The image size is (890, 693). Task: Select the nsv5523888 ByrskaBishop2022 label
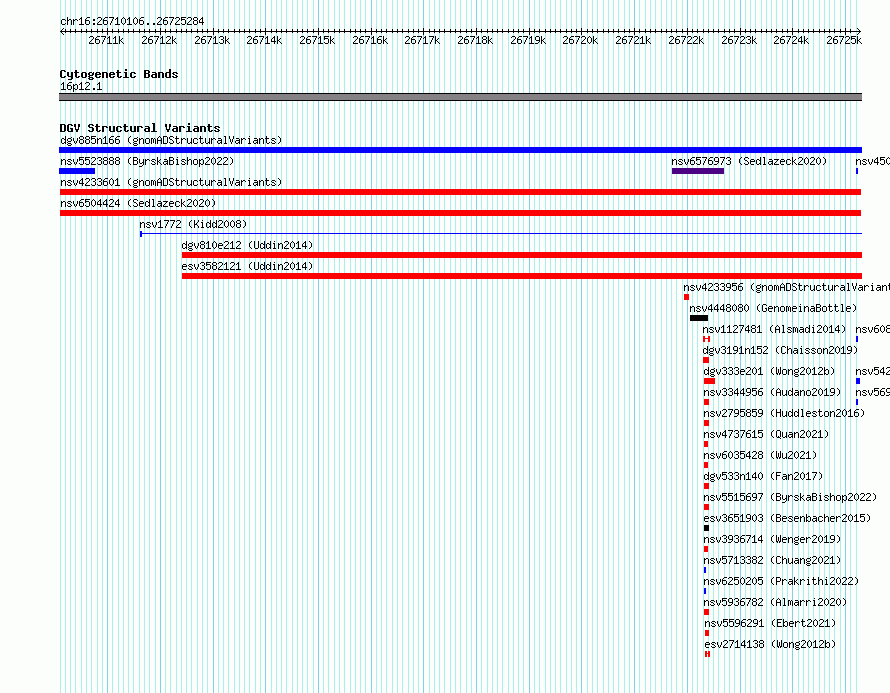(x=147, y=161)
